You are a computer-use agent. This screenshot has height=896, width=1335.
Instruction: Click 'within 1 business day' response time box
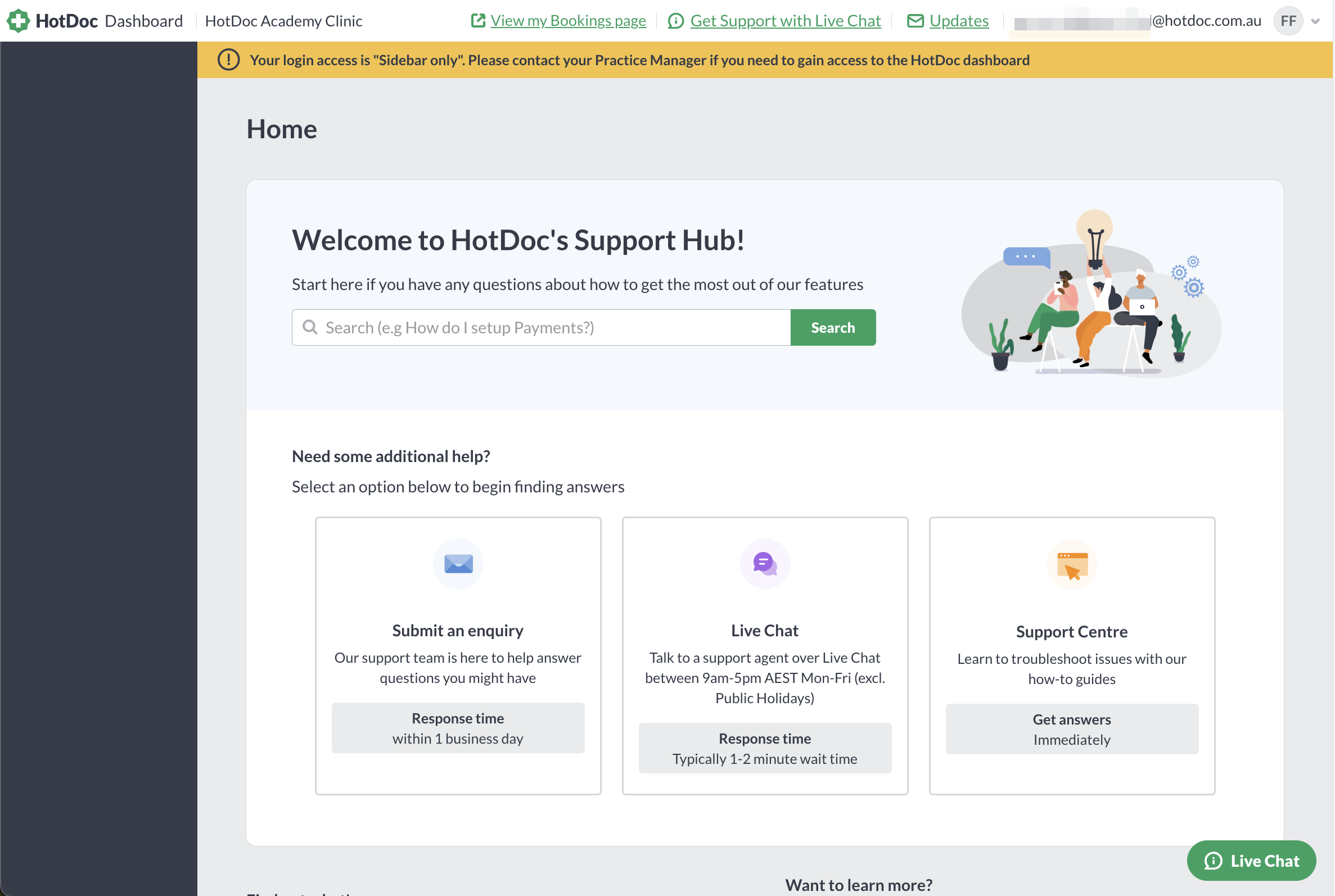(x=458, y=728)
